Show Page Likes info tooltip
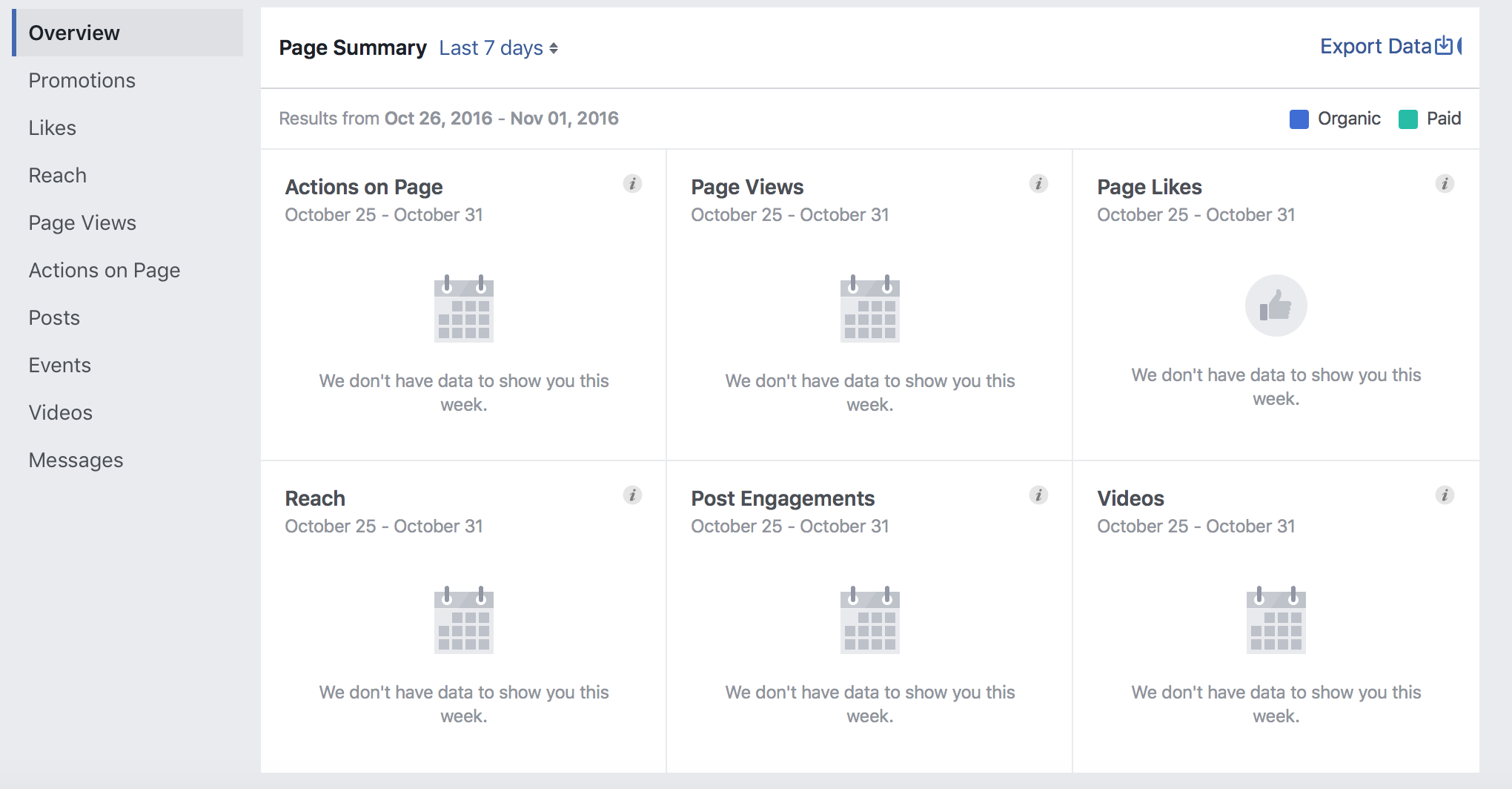The image size is (1512, 789). point(1445,184)
